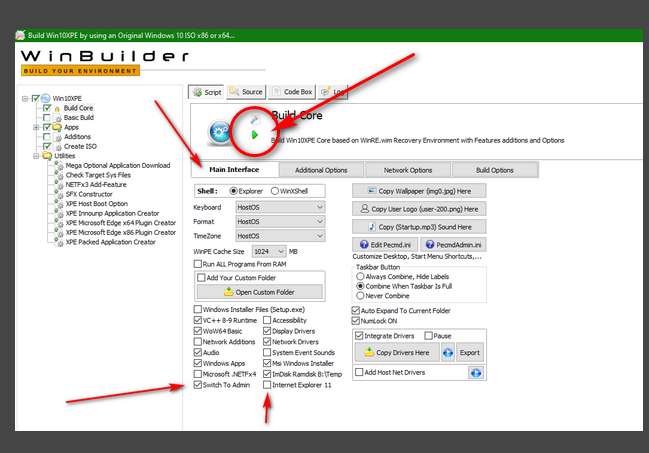
Task: Select Never Combine taskbar button option
Action: click(360, 296)
